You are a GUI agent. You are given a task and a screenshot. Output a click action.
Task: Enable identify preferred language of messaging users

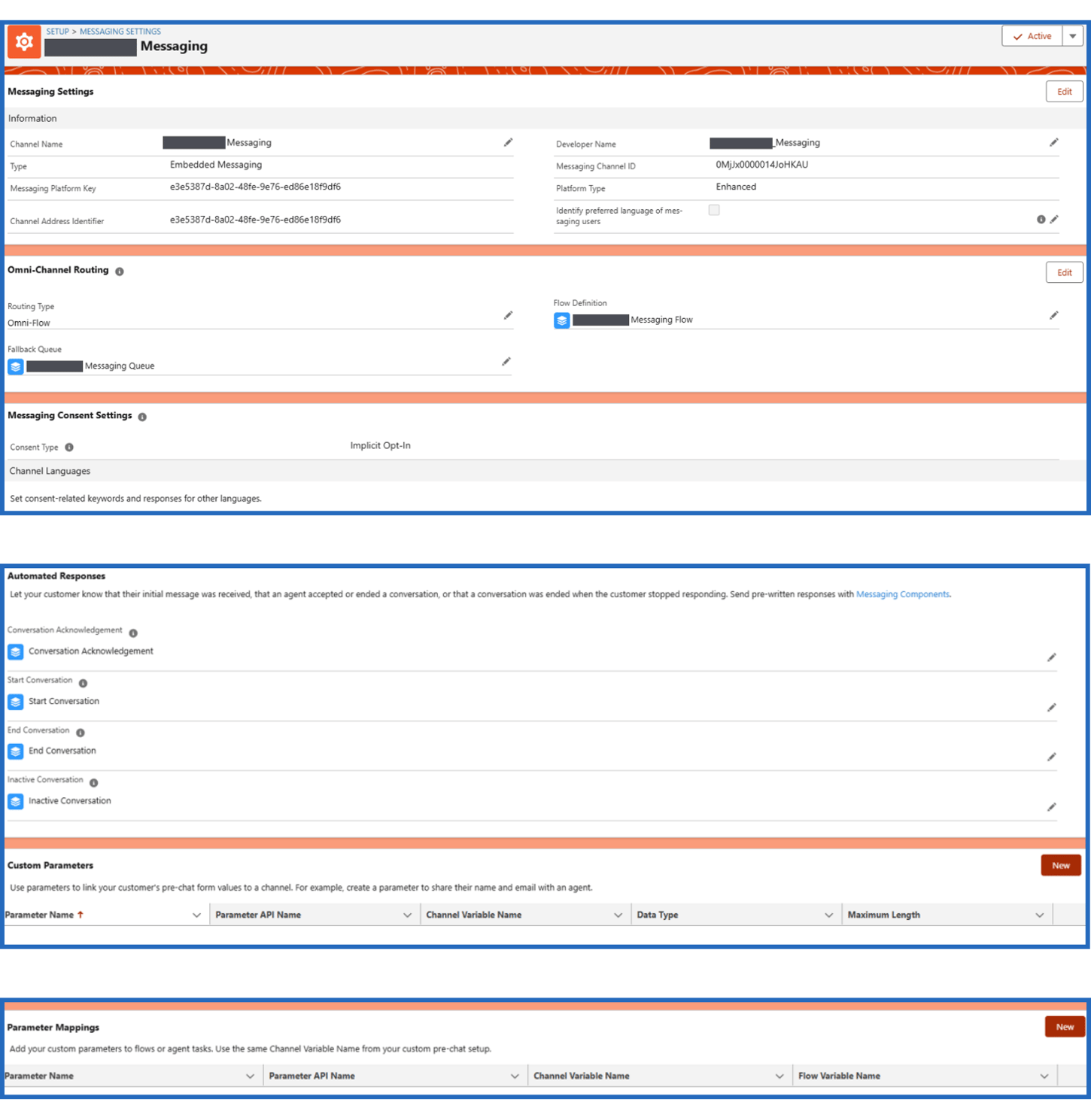[713, 210]
